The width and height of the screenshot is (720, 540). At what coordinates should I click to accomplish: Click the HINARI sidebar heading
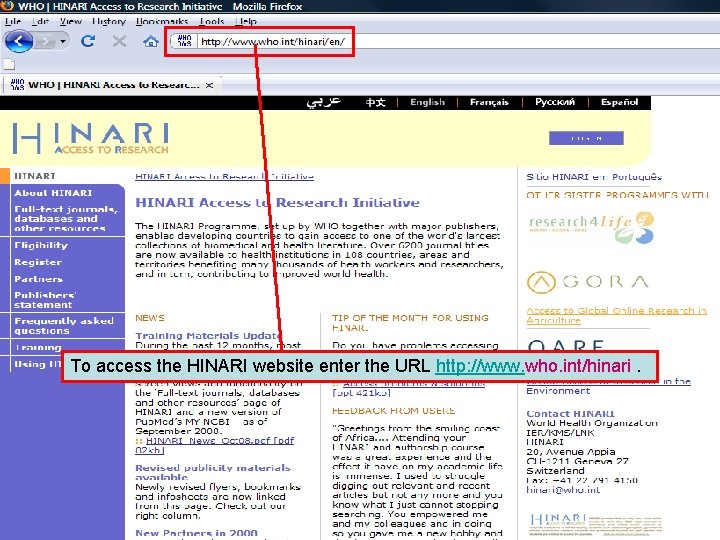[x=35, y=176]
